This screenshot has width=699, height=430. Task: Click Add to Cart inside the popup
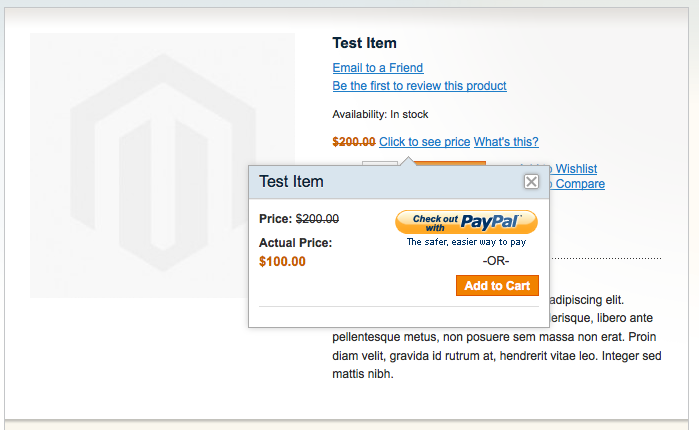click(x=497, y=286)
